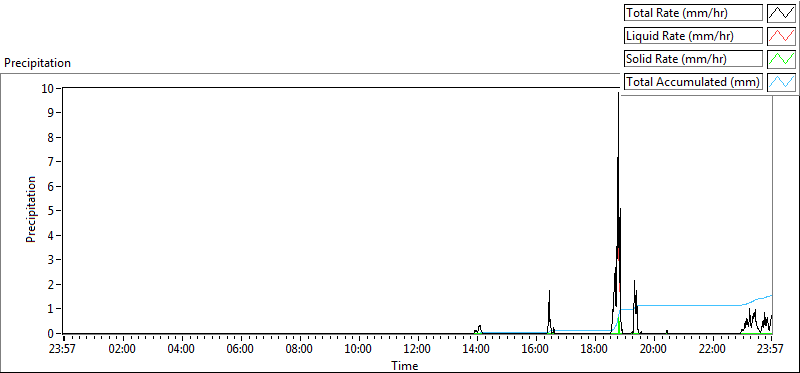Open the Liquid Rate plot style icon
Screen dimensions: 800x373
pos(782,36)
